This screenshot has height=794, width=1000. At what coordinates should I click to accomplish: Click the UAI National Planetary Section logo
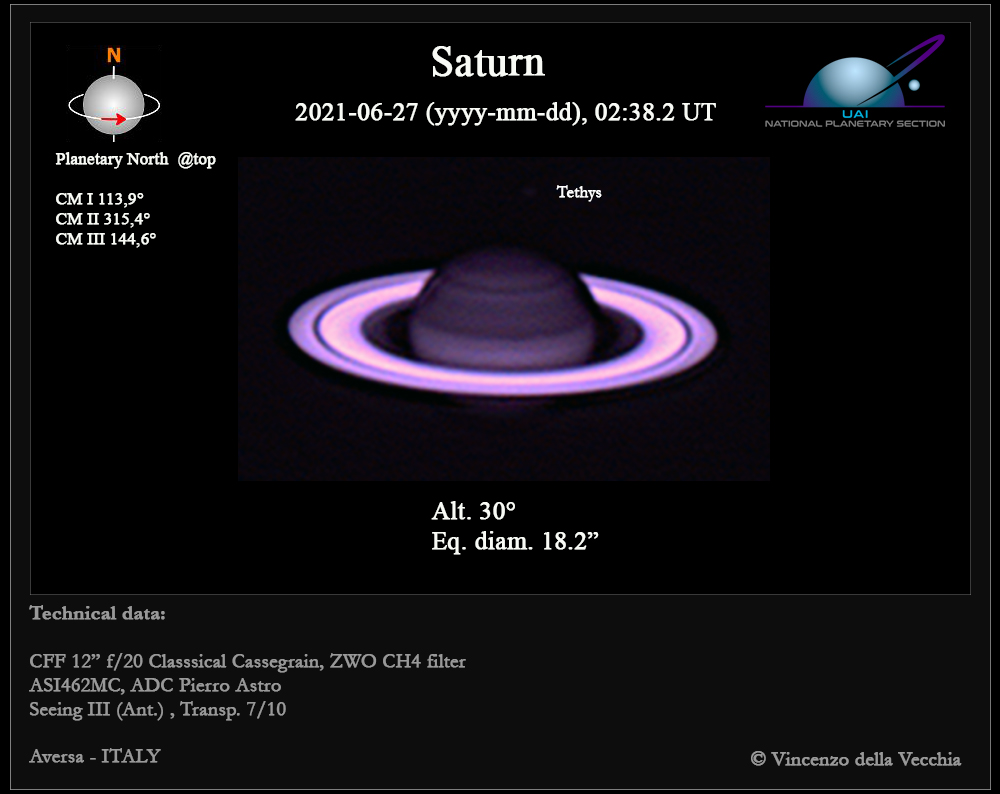coord(855,82)
